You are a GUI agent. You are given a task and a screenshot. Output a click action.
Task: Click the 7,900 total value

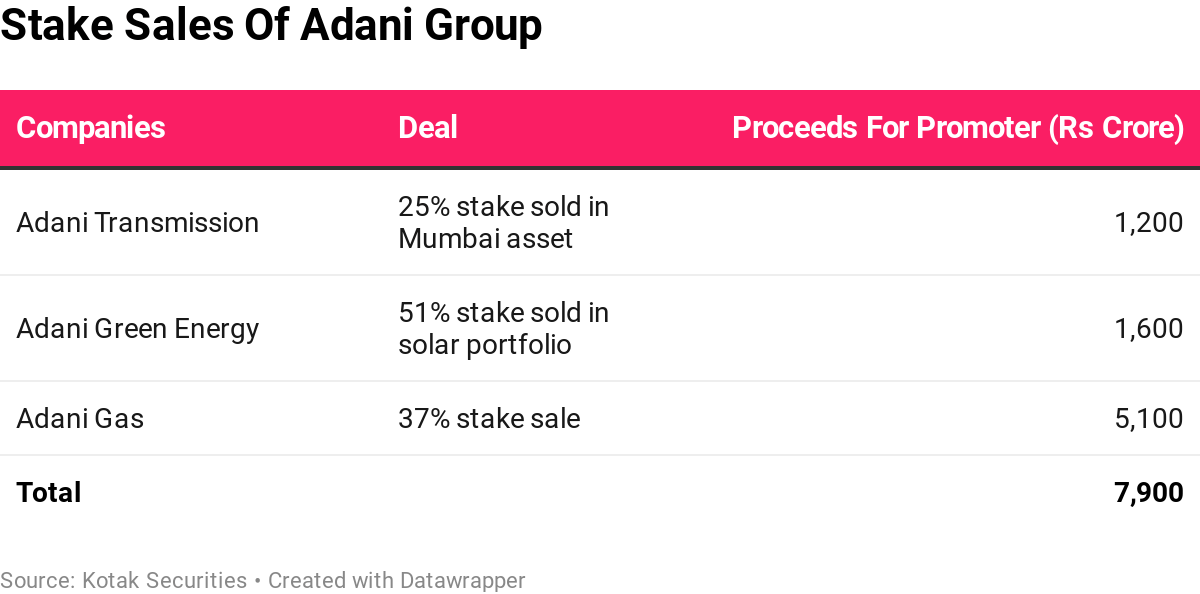(1148, 492)
